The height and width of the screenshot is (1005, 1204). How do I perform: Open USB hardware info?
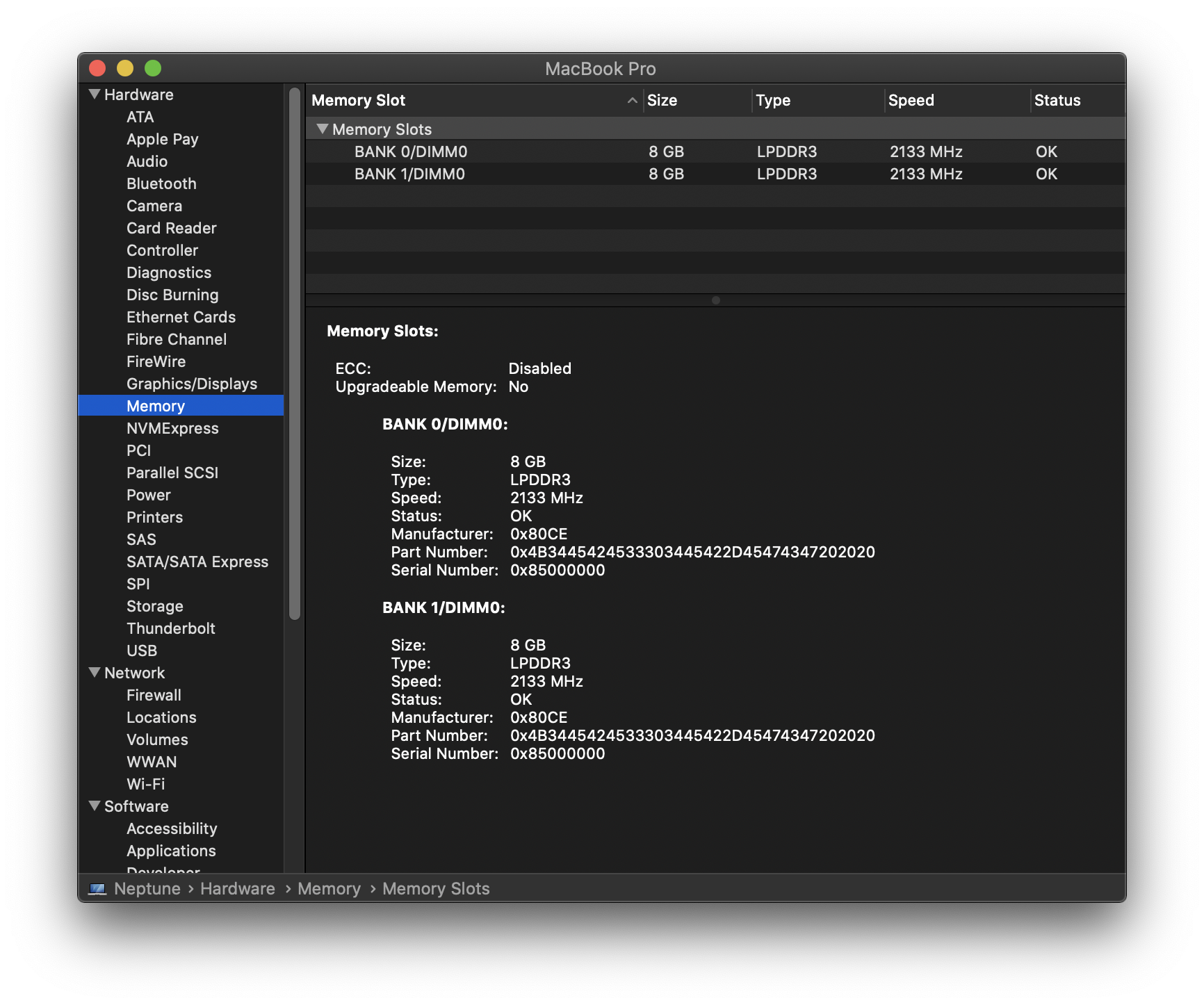142,651
